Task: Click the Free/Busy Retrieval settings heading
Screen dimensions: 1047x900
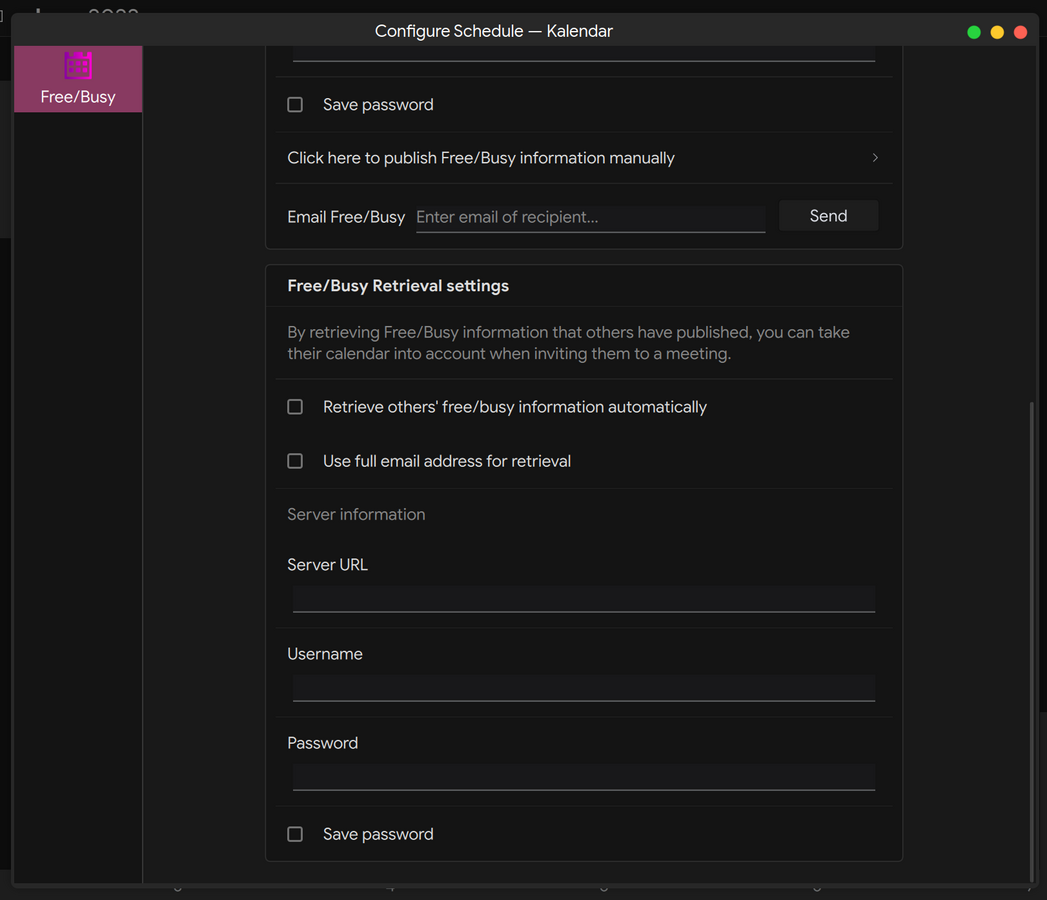Action: click(x=398, y=286)
